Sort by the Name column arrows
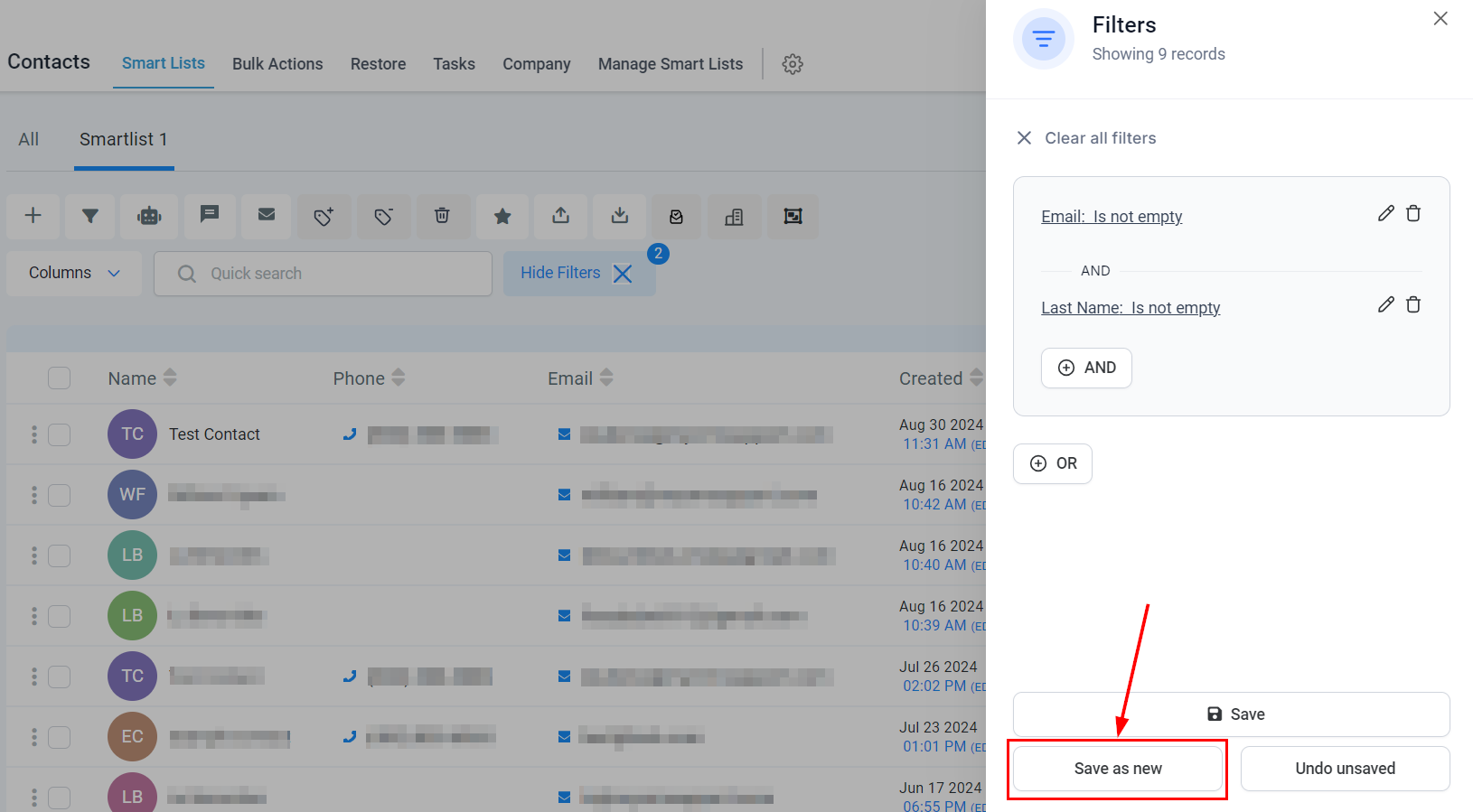Image resolution: width=1473 pixels, height=812 pixels. (x=170, y=378)
